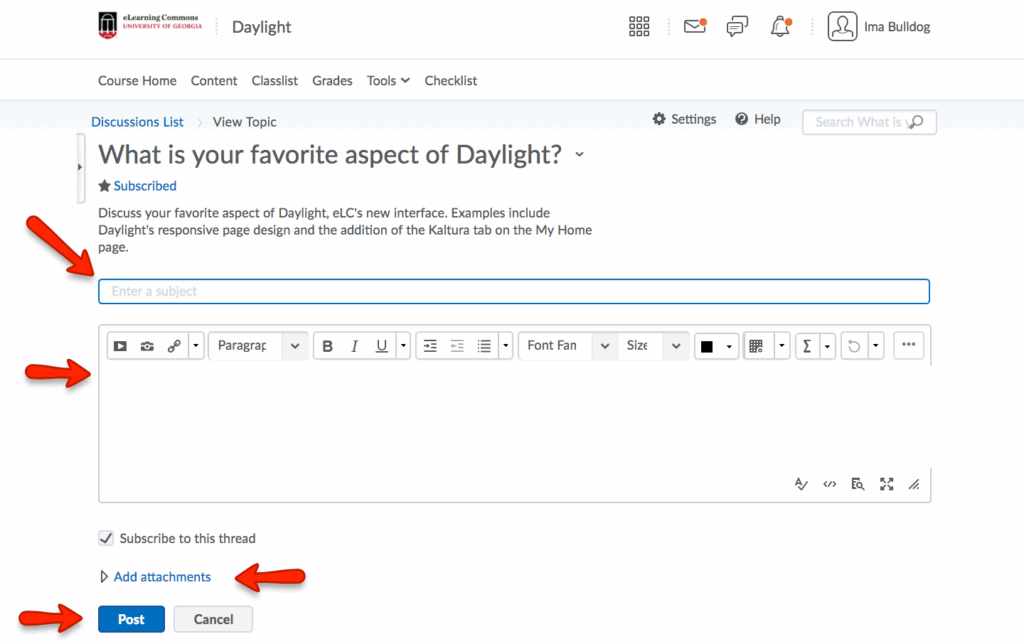1024x644 pixels.
Task: Toggle the Subscribed star for this topic
Action: click(x=104, y=186)
